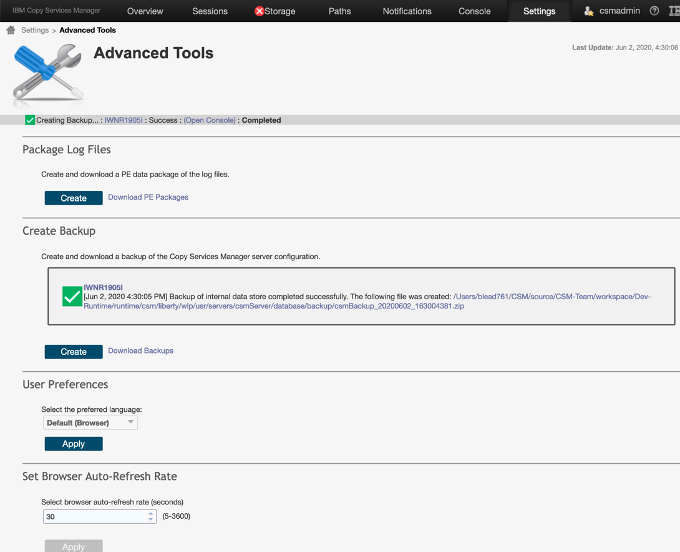Create a PE log package
The height and width of the screenshot is (552, 680).
coord(74,198)
